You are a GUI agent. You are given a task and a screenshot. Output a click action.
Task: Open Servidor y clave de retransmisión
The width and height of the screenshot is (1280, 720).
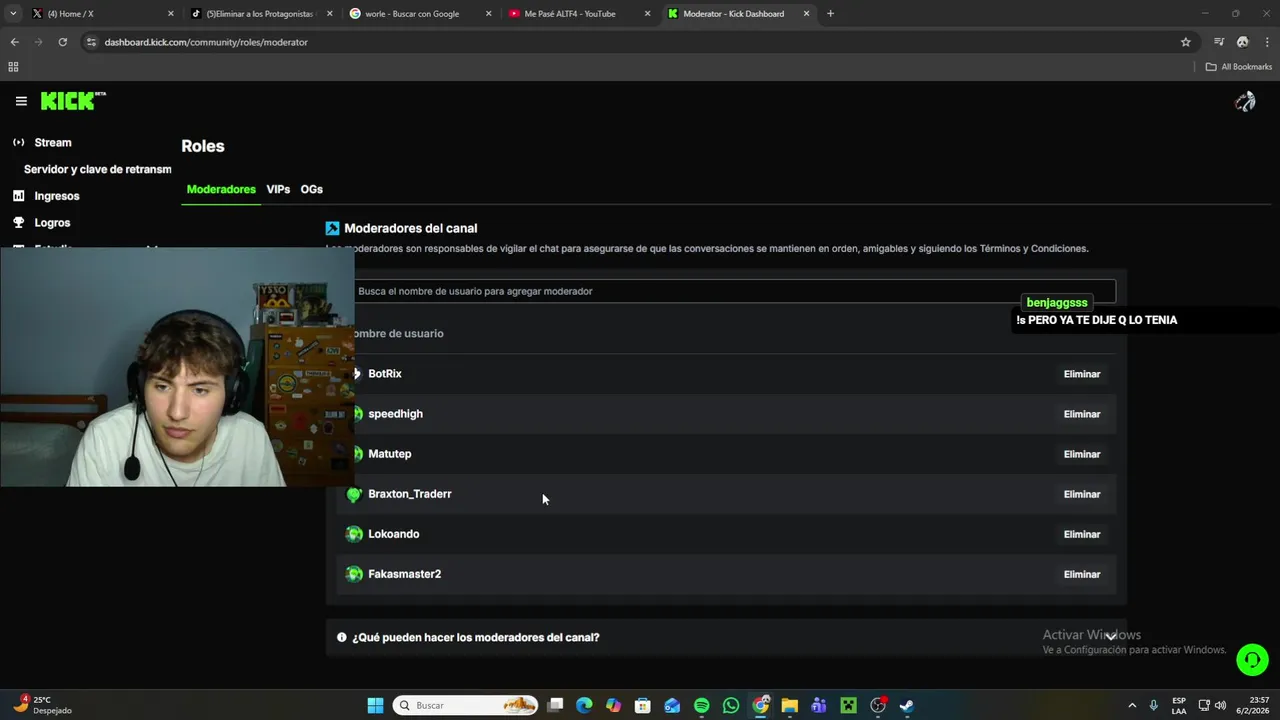[x=98, y=169]
